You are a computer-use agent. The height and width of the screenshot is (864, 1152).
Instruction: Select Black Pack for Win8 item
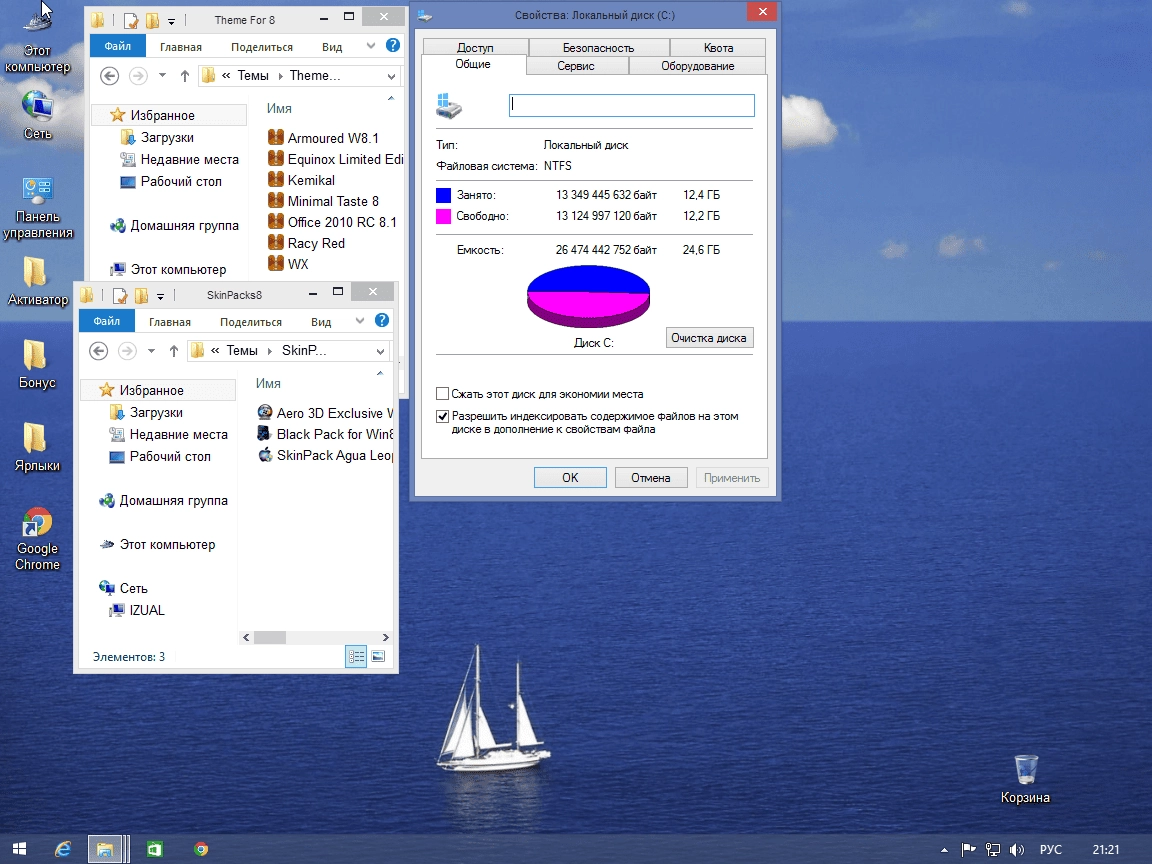325,434
